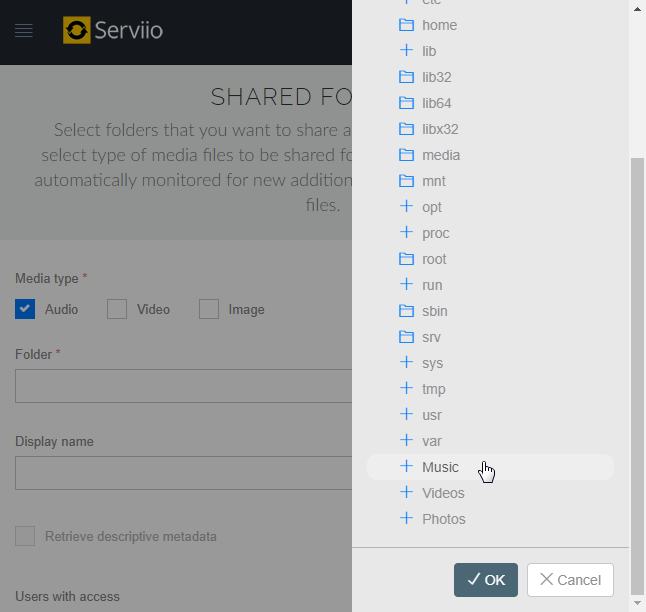Click the home folder icon
The width and height of the screenshot is (646, 612).
pyautogui.click(x=407, y=25)
